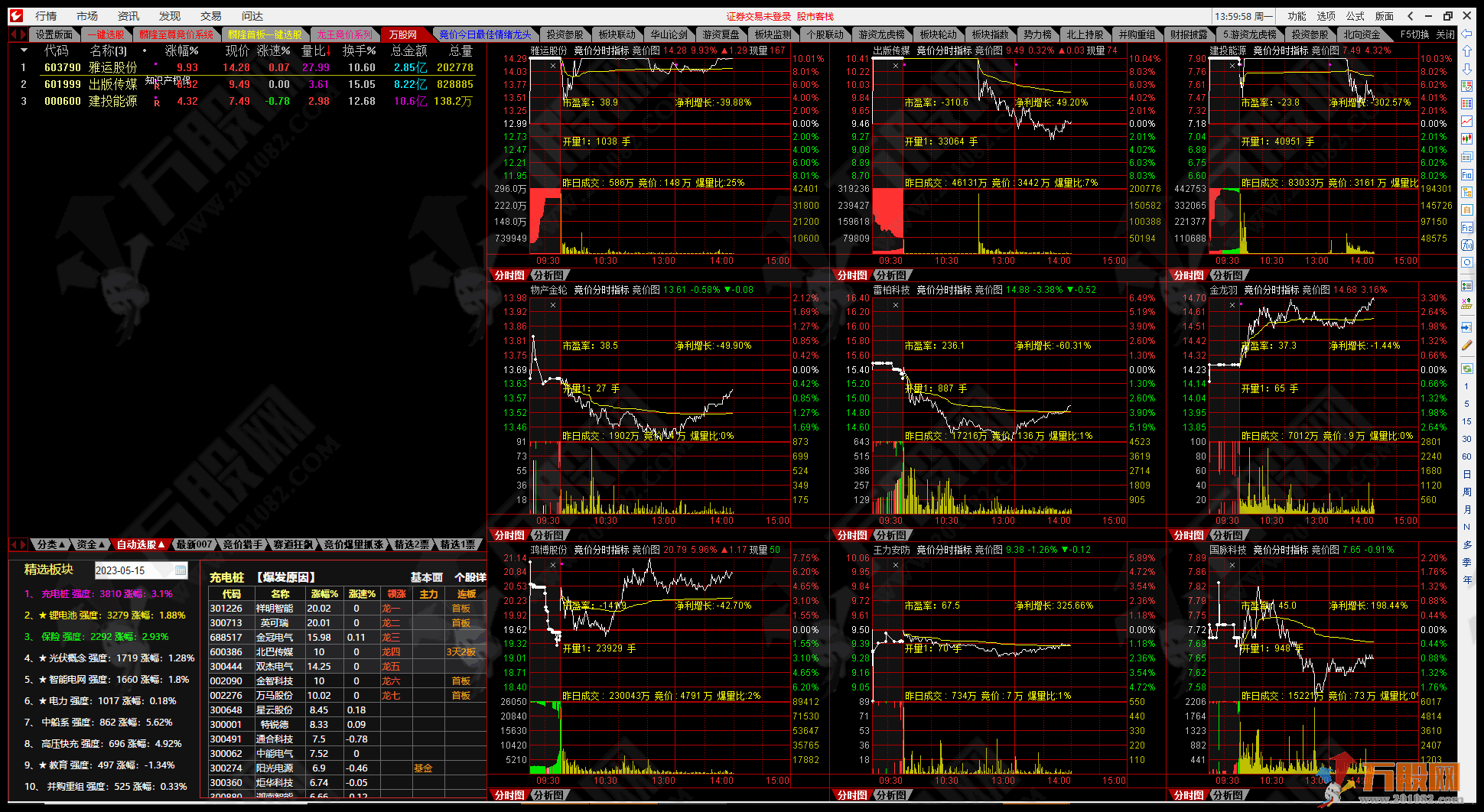Click the tree structure icon in right toolbar
The image size is (1484, 812).
[1466, 192]
